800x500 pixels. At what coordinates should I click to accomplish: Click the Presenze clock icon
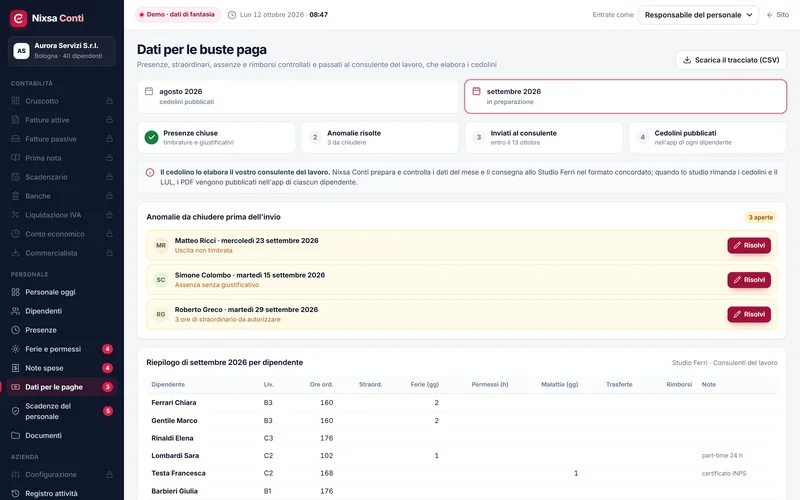pyautogui.click(x=15, y=330)
